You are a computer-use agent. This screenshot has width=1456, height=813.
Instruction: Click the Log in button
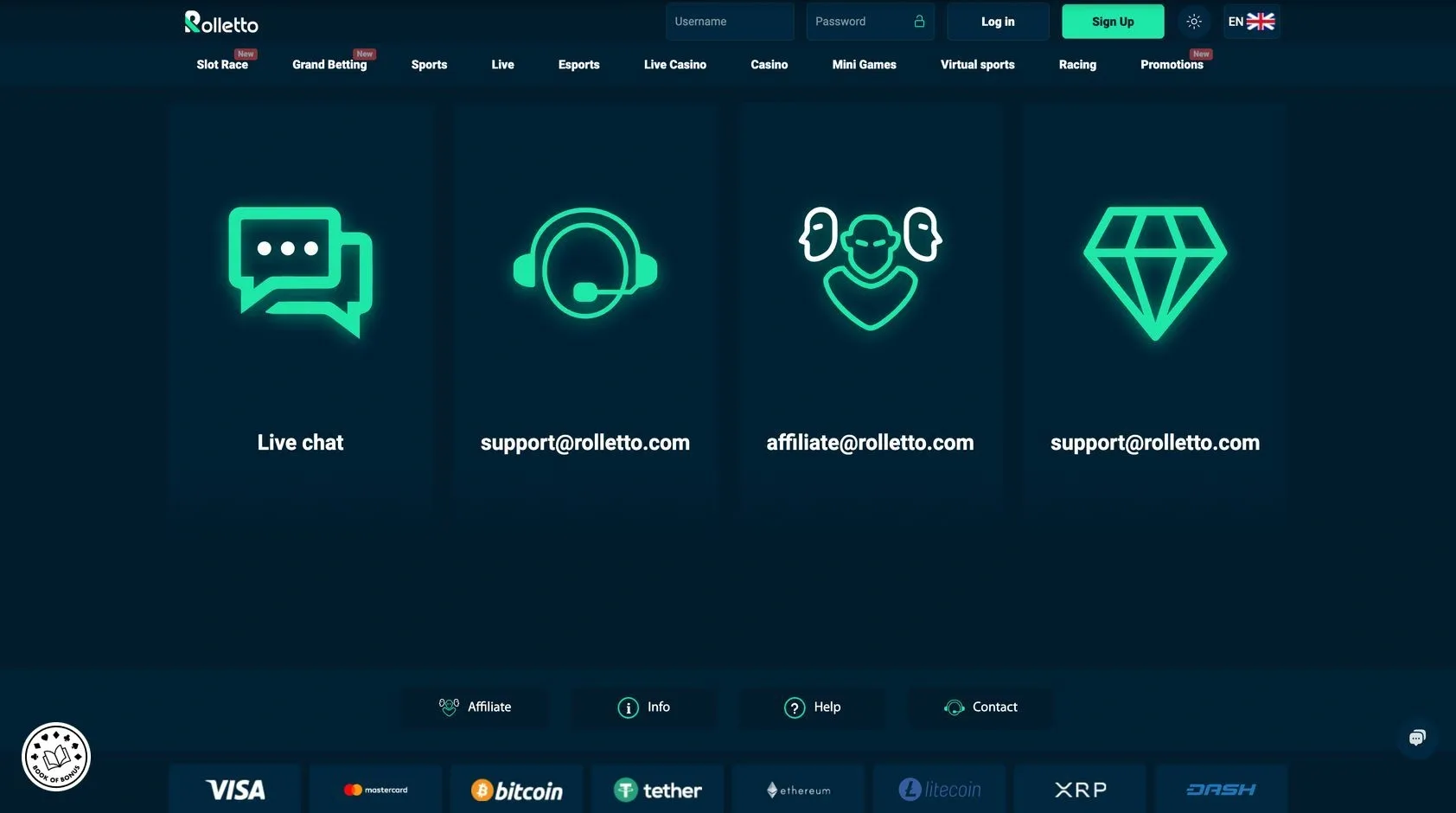[998, 22]
